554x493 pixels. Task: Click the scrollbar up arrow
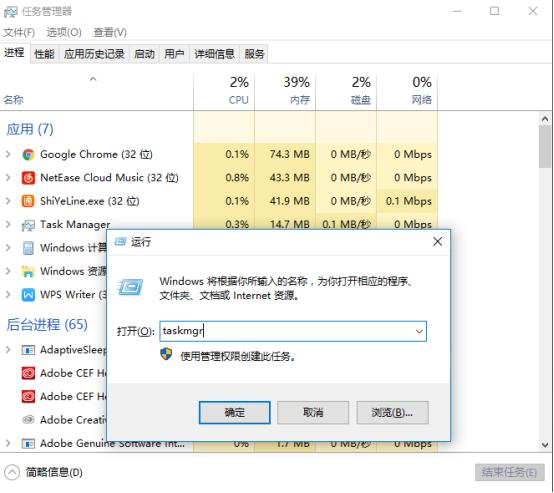click(545, 119)
